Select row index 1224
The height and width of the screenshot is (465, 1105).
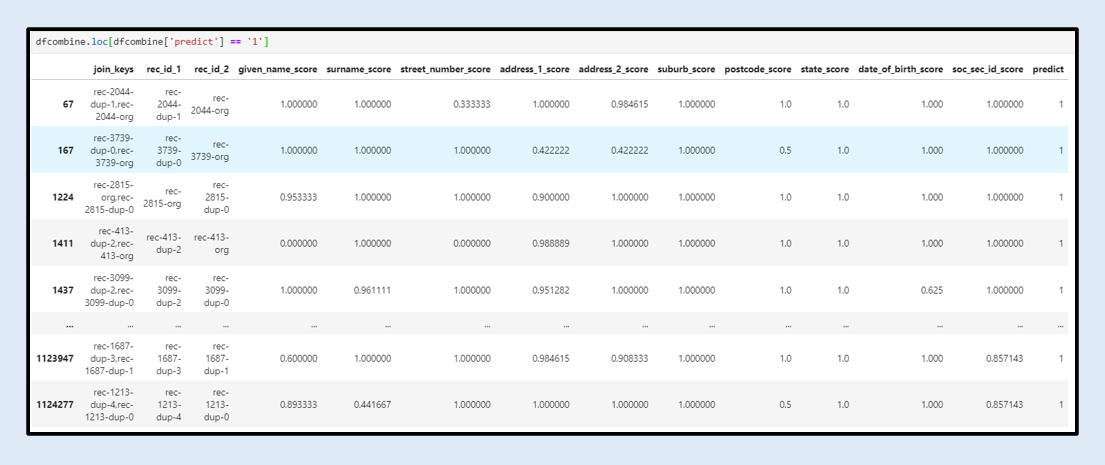[63, 197]
